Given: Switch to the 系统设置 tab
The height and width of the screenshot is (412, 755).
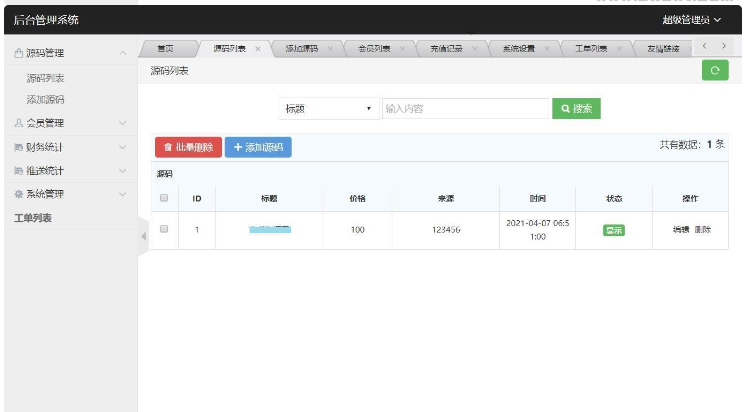Looking at the screenshot, I should [x=519, y=49].
